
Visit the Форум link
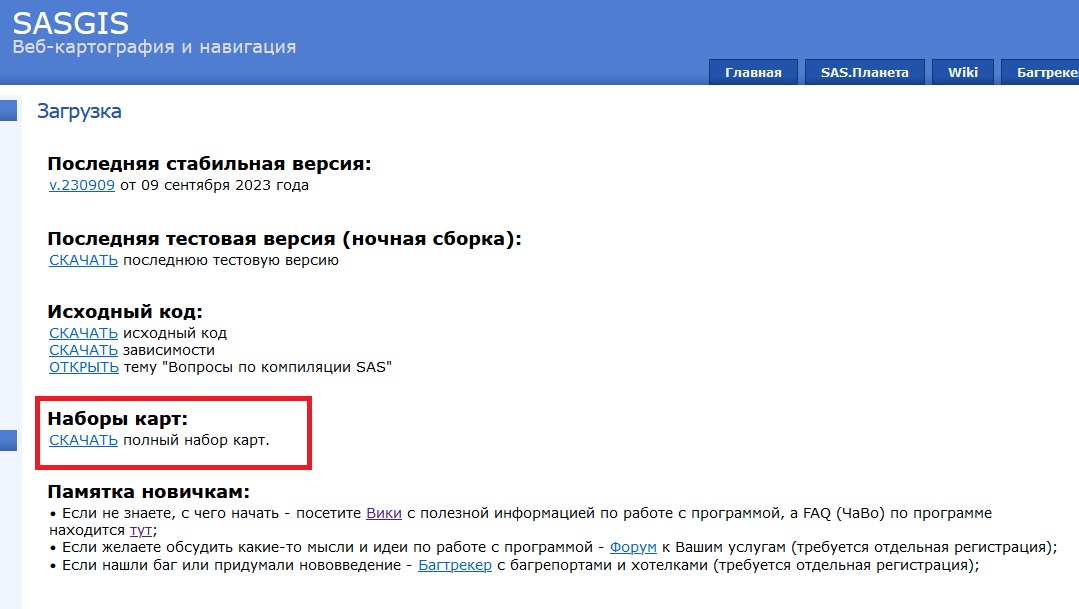[x=634, y=547]
